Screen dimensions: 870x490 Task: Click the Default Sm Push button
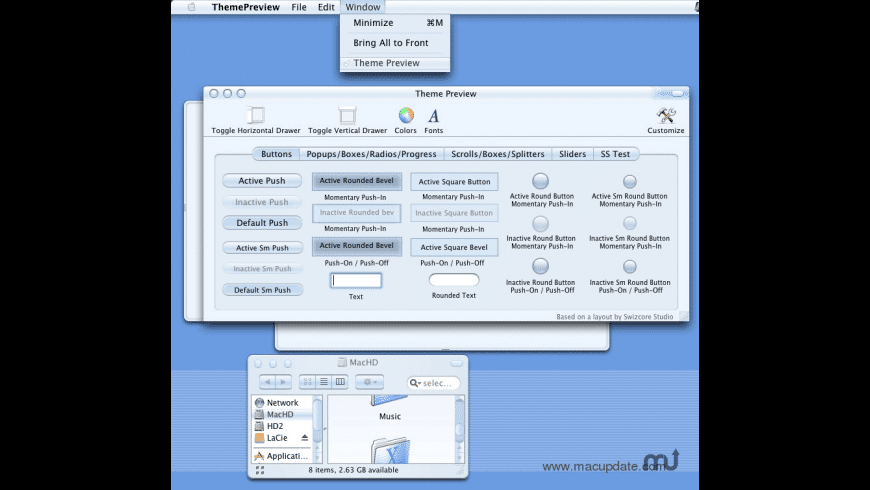tap(262, 290)
